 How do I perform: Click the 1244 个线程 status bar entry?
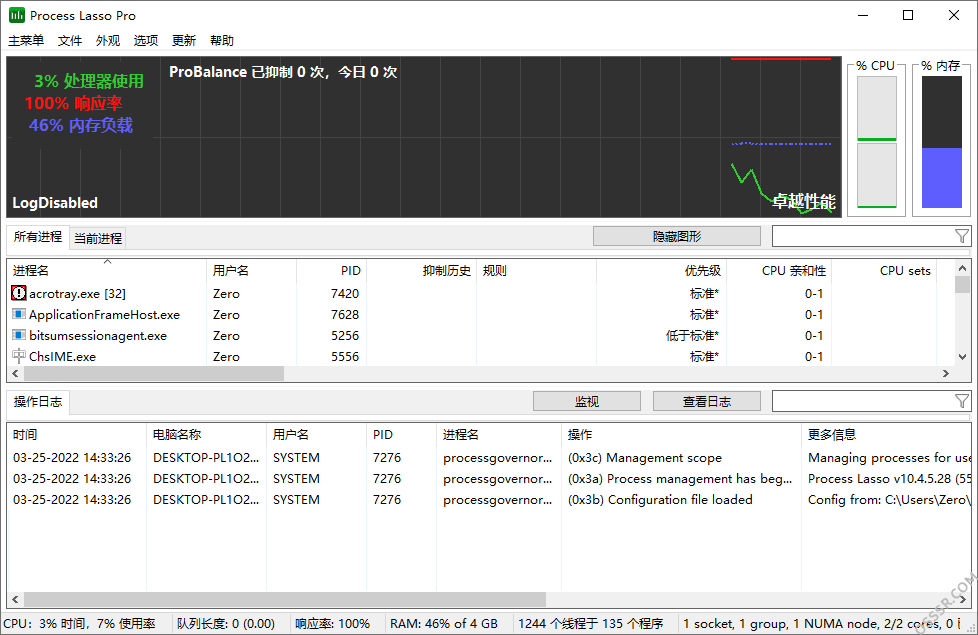tap(591, 624)
